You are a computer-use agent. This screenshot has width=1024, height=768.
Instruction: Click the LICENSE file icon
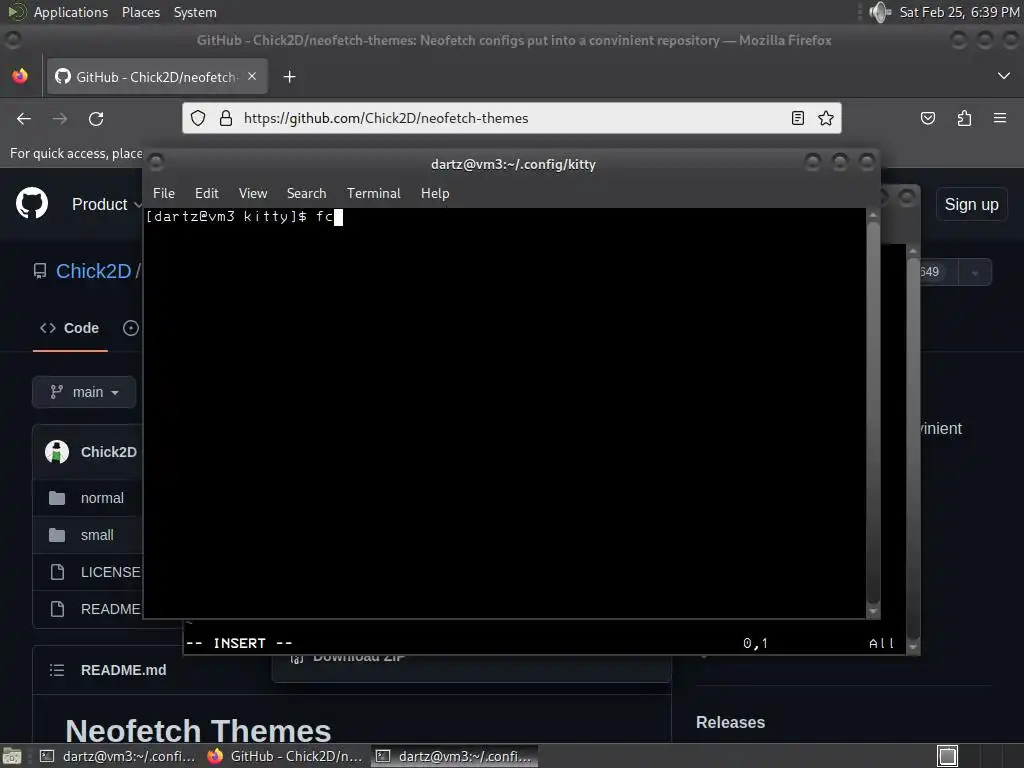pyautogui.click(x=57, y=573)
